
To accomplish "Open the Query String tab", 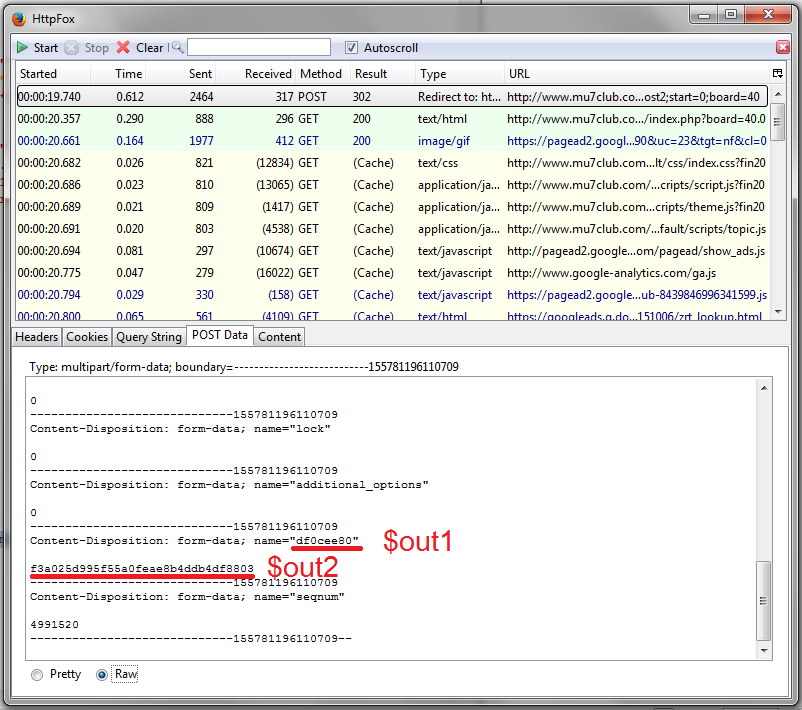I will [149, 337].
